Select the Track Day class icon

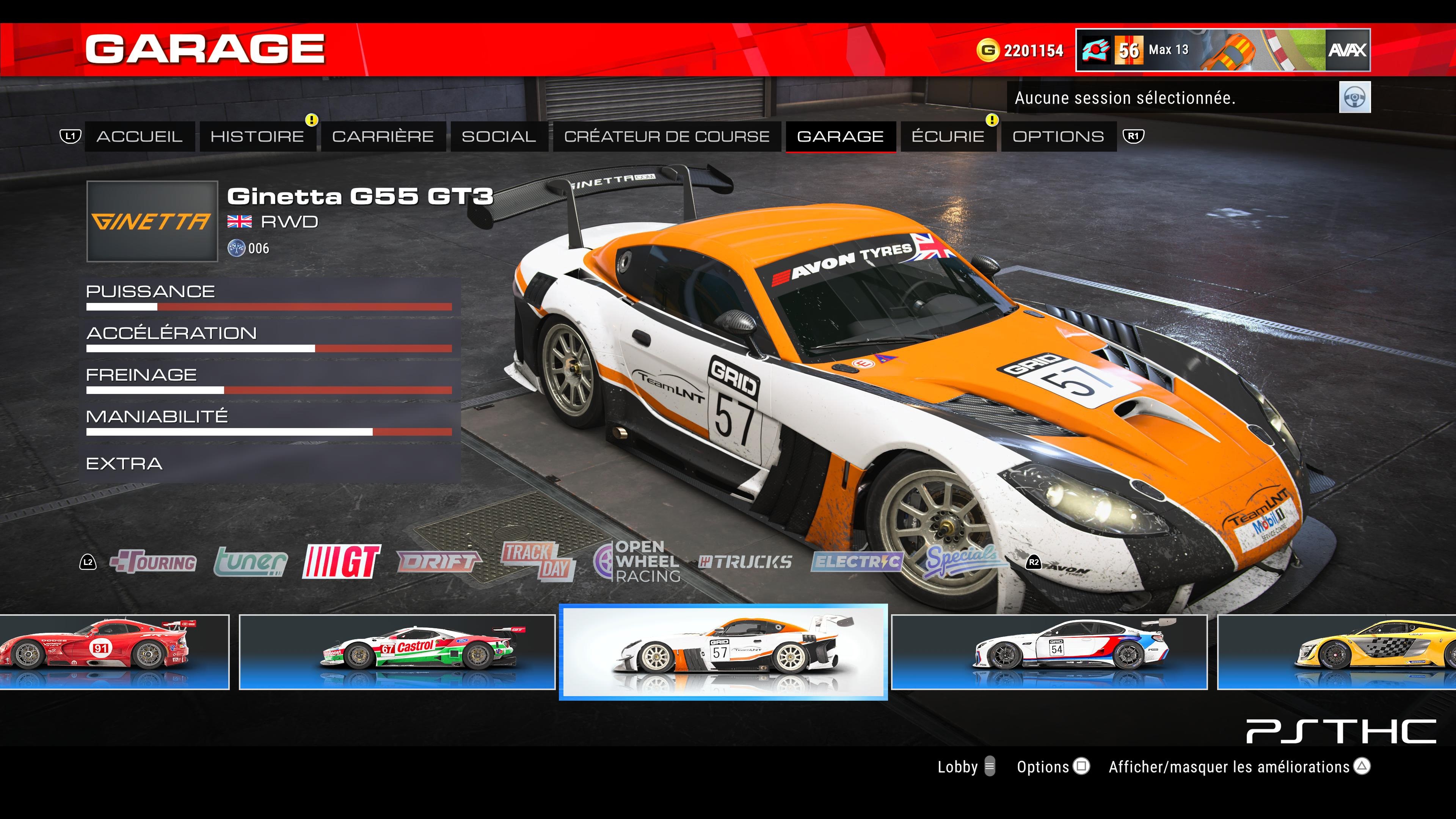(538, 562)
